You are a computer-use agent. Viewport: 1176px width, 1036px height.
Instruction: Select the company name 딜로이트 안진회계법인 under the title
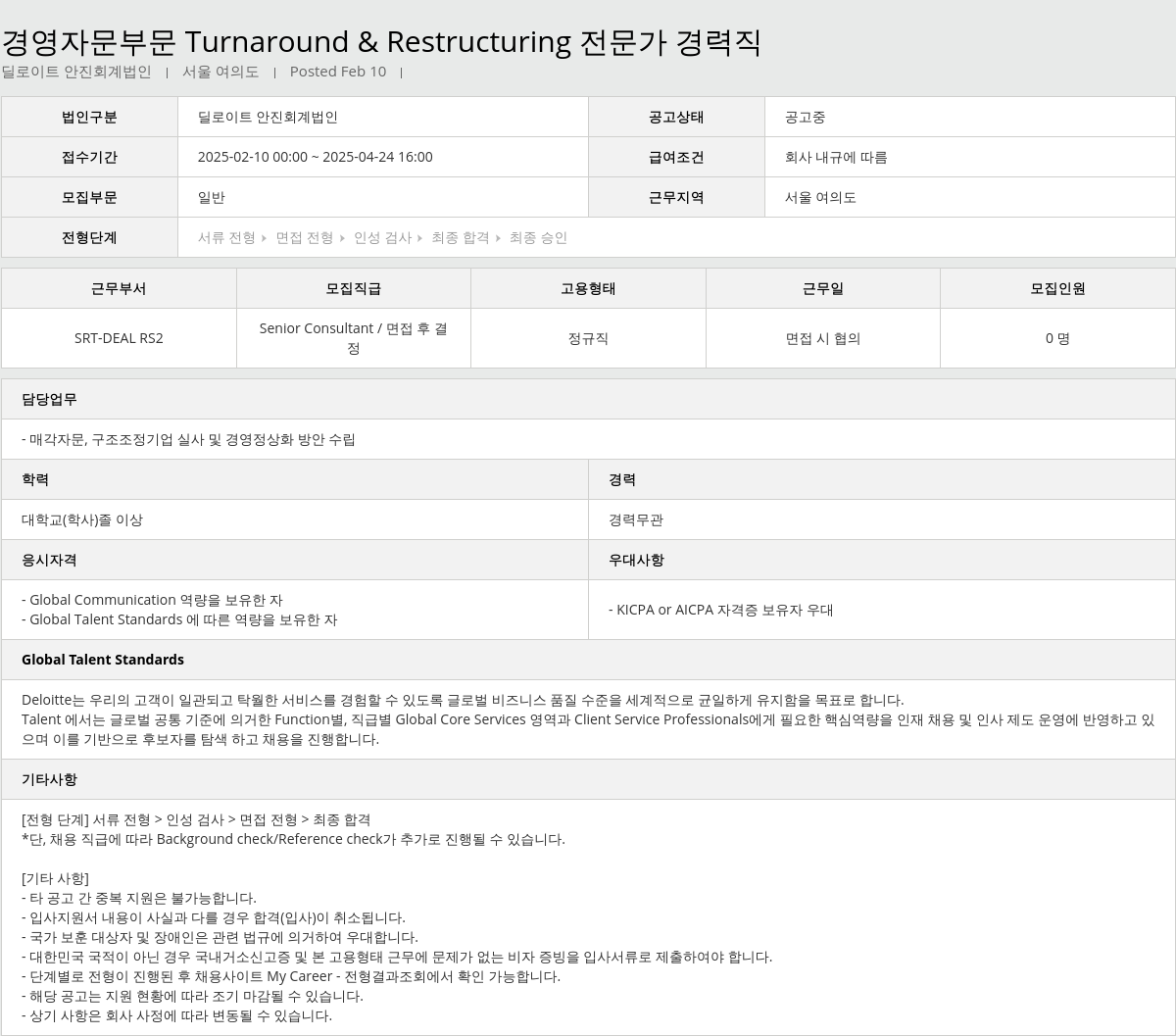[x=76, y=72]
